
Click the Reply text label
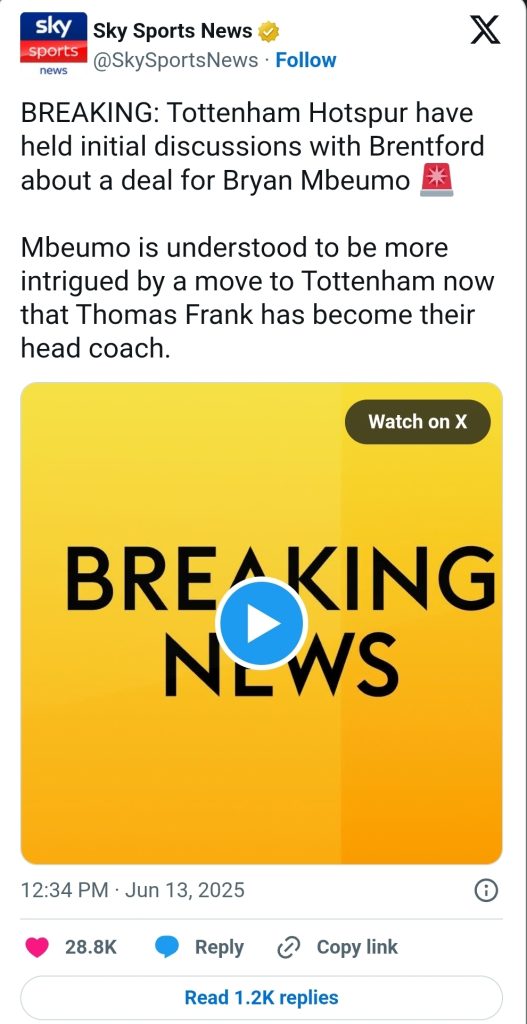[x=219, y=948]
